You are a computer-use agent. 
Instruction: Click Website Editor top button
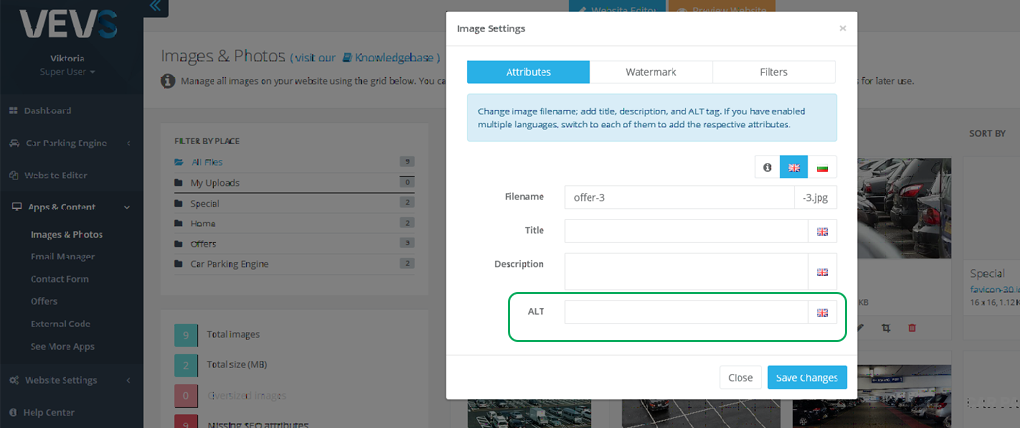(x=617, y=7)
